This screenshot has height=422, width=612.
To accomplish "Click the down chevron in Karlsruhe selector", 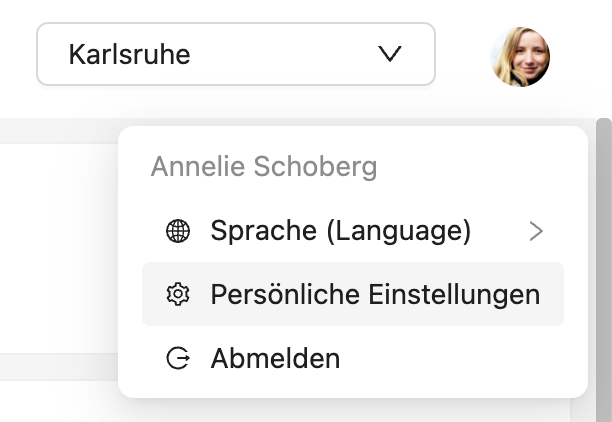I will coord(391,54).
